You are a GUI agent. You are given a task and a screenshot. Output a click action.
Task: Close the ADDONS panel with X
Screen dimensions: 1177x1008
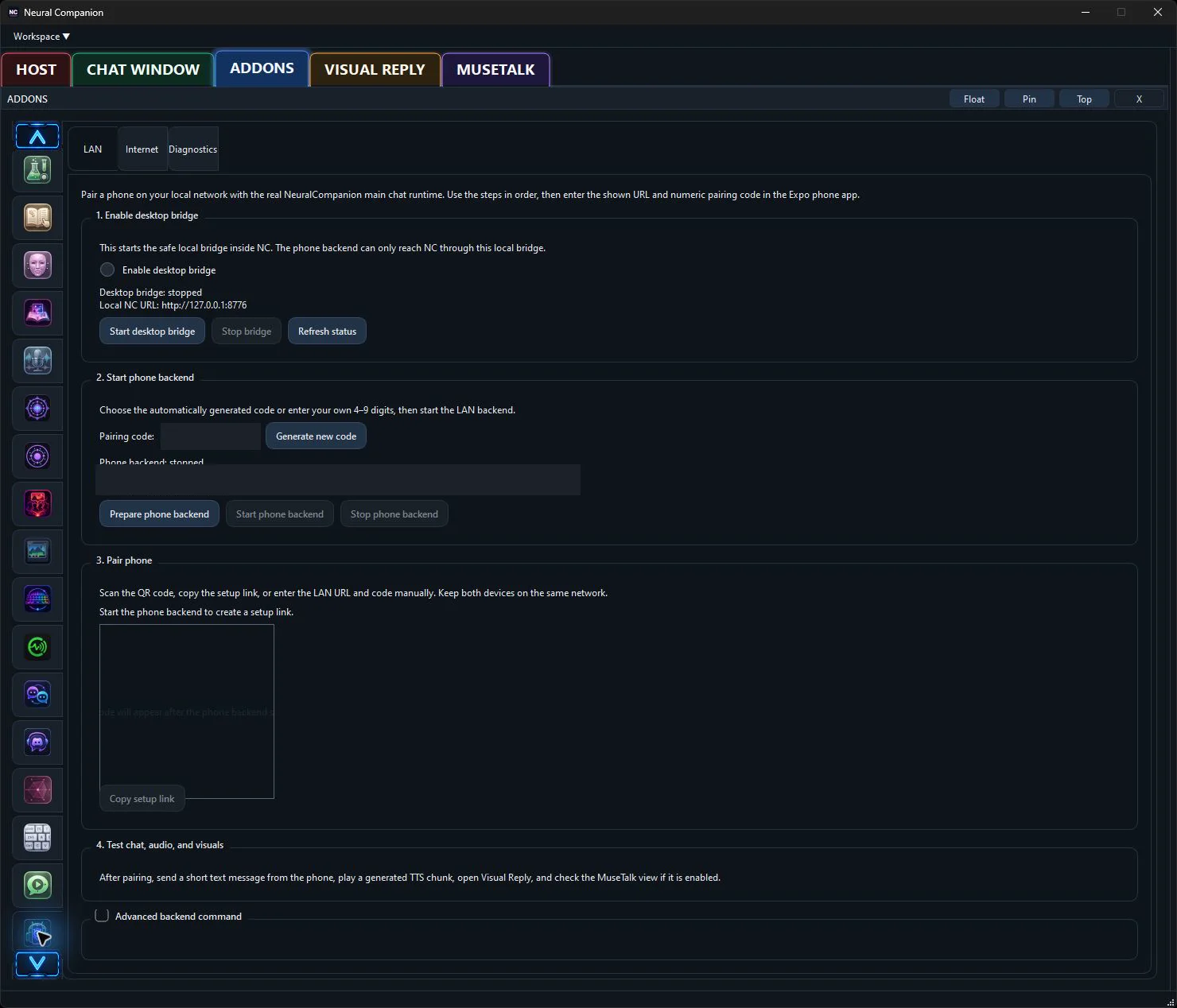(1139, 99)
